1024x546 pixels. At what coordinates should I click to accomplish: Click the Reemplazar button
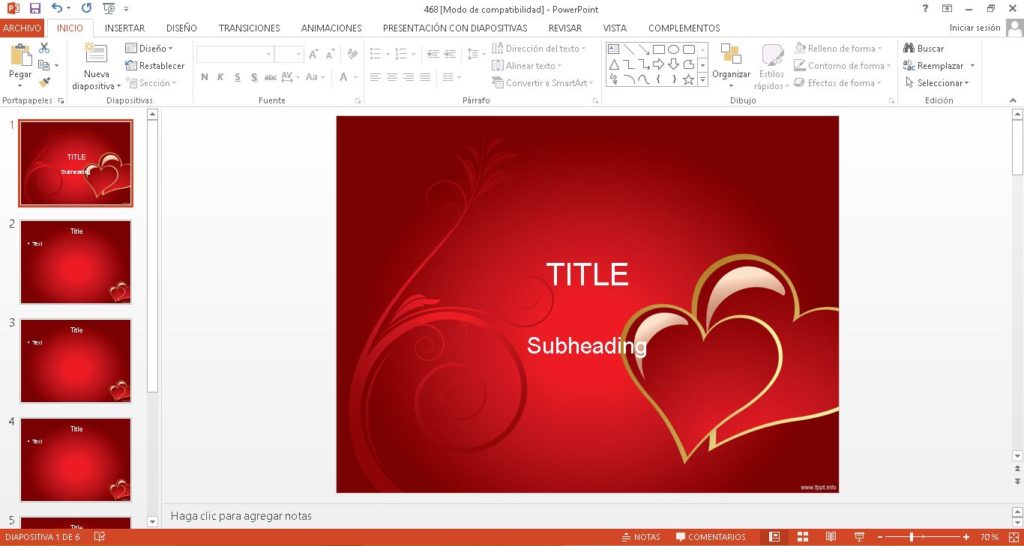[934, 65]
